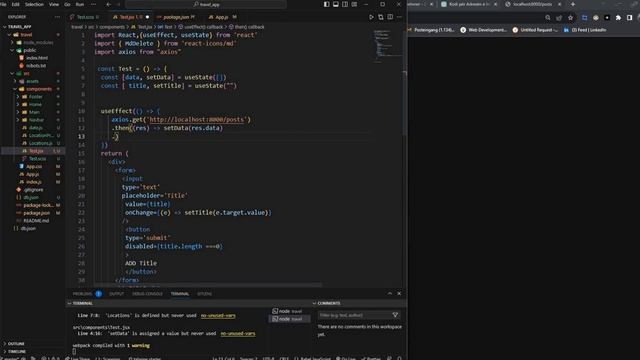Image resolution: width=640 pixels, height=360 pixels.
Task: Open App.js in the file tree
Action: click(33, 174)
